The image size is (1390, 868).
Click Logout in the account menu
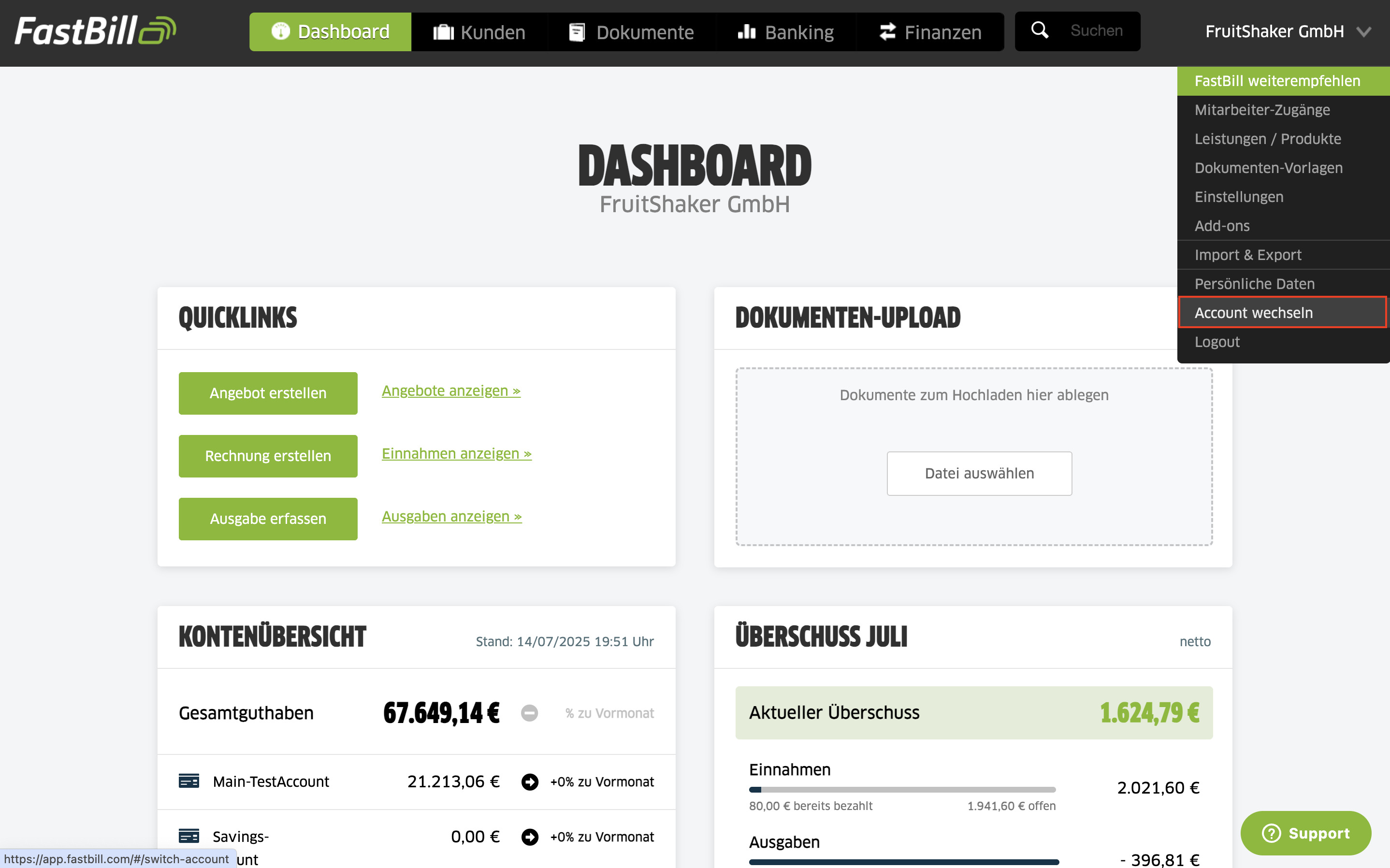[1283, 342]
